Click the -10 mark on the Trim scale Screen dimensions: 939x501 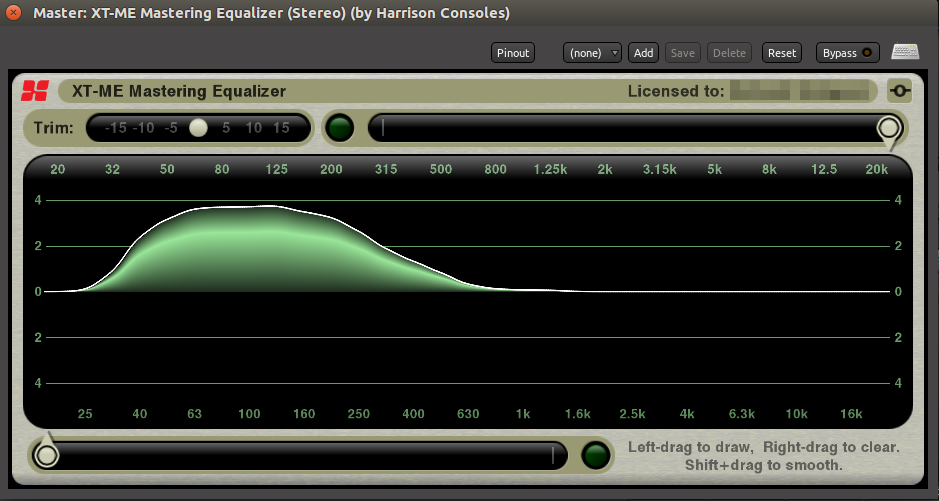(x=143, y=127)
